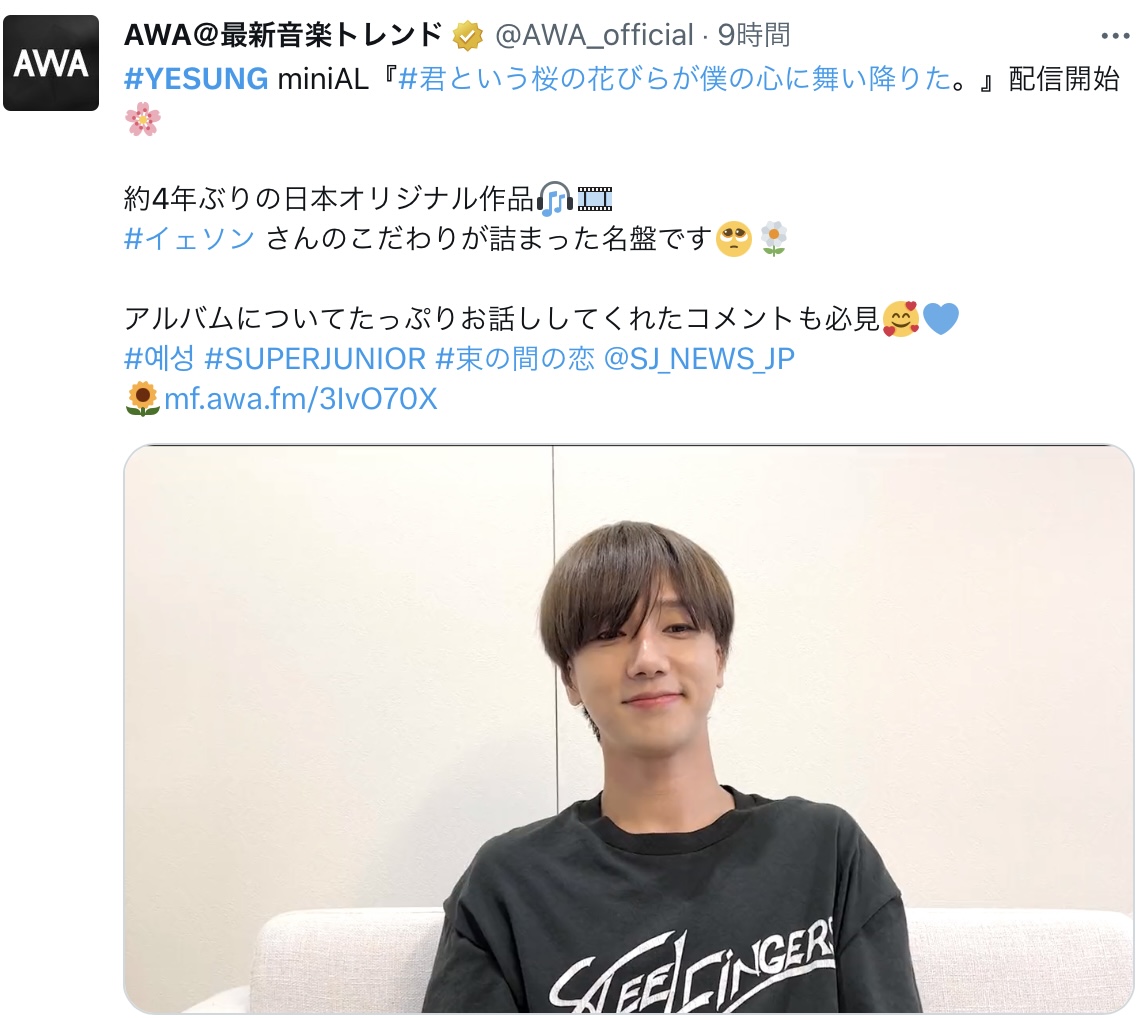This screenshot has width=1140, height=1018.
Task: Open the three-dot more options menu
Action: (1115, 36)
